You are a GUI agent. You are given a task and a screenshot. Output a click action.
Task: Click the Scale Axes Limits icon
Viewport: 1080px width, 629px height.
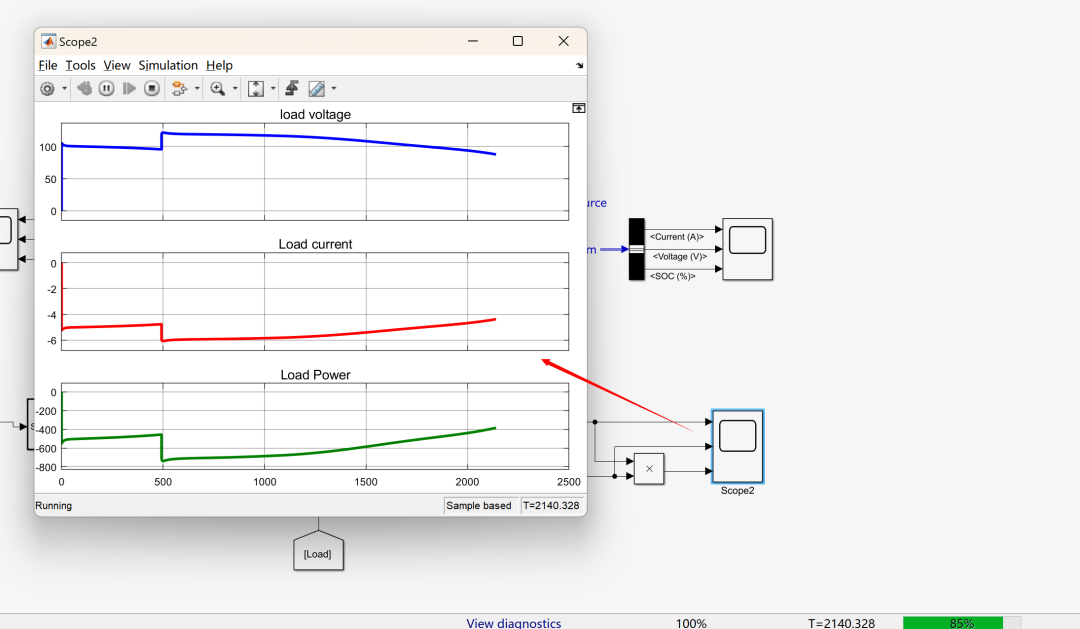255,89
